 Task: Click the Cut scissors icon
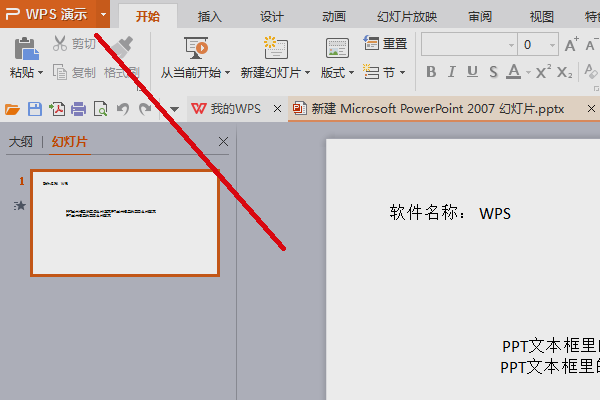coord(60,44)
